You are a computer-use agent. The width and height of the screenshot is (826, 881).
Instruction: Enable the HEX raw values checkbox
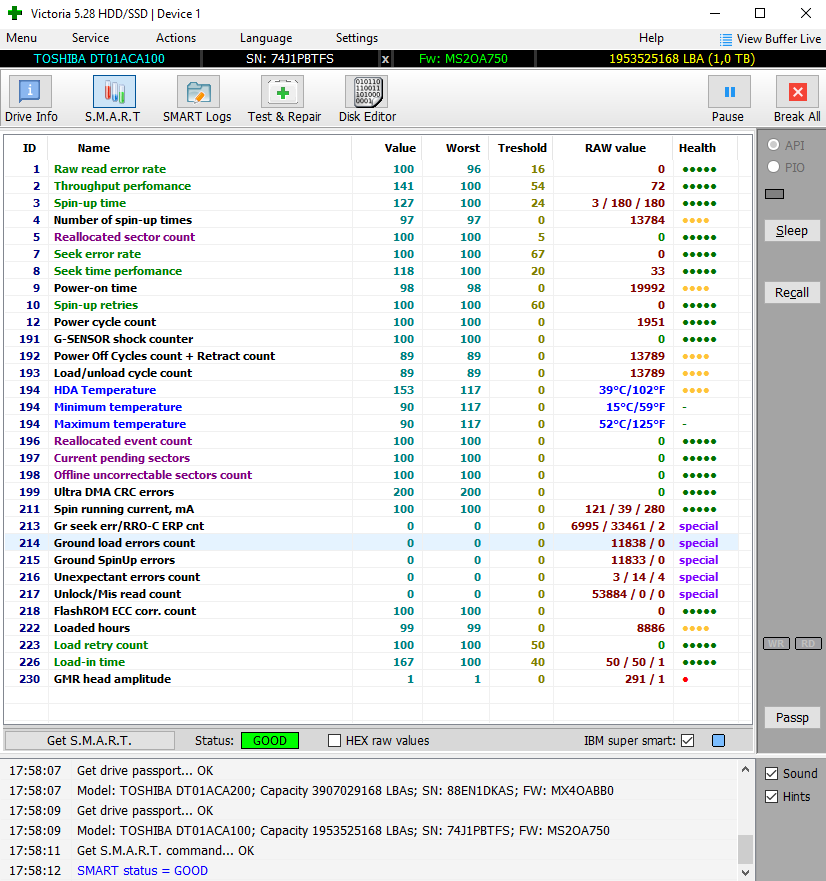336,741
